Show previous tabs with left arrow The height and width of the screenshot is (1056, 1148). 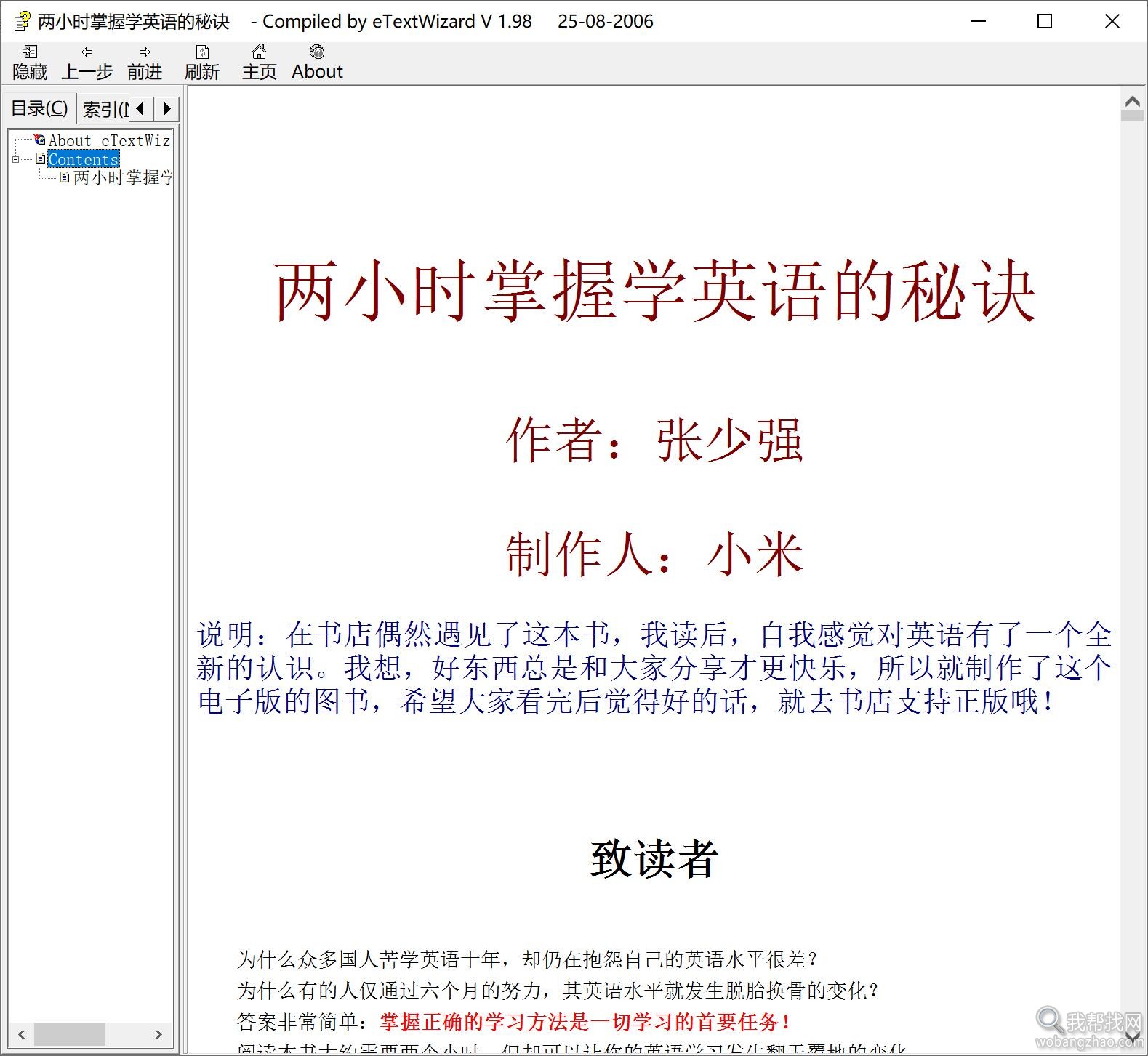pyautogui.click(x=141, y=108)
